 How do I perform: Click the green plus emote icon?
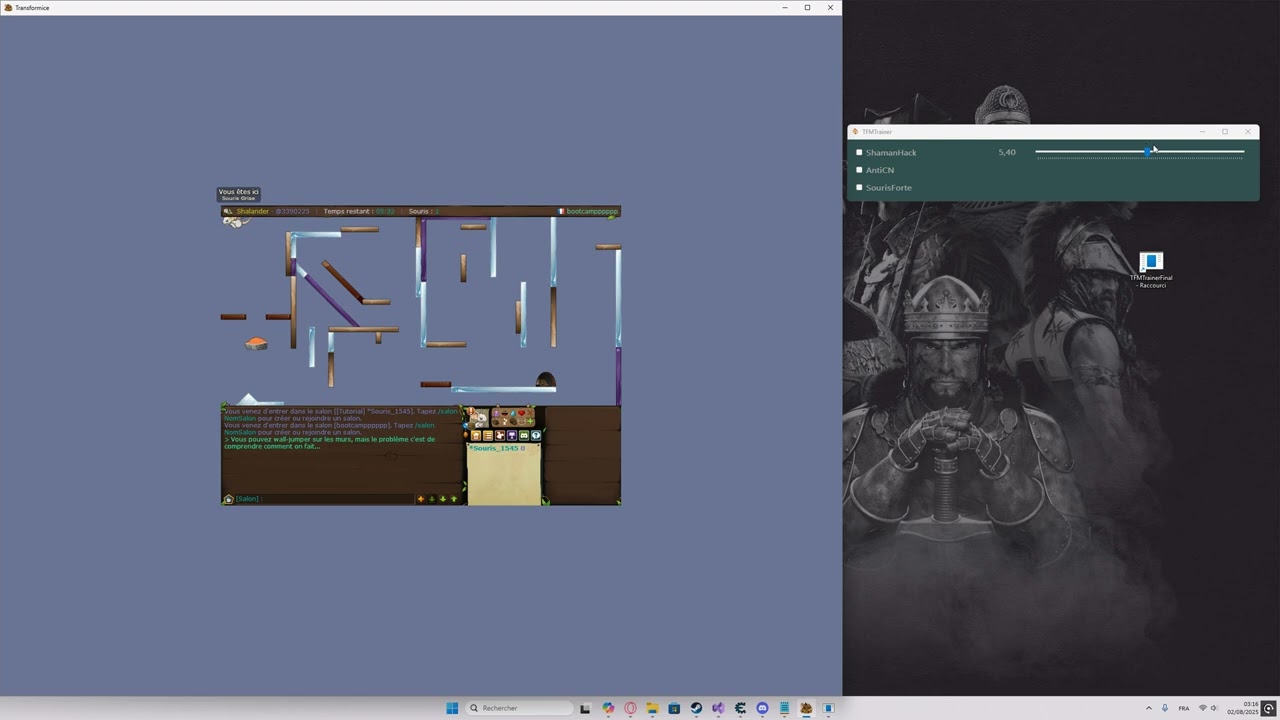click(530, 421)
